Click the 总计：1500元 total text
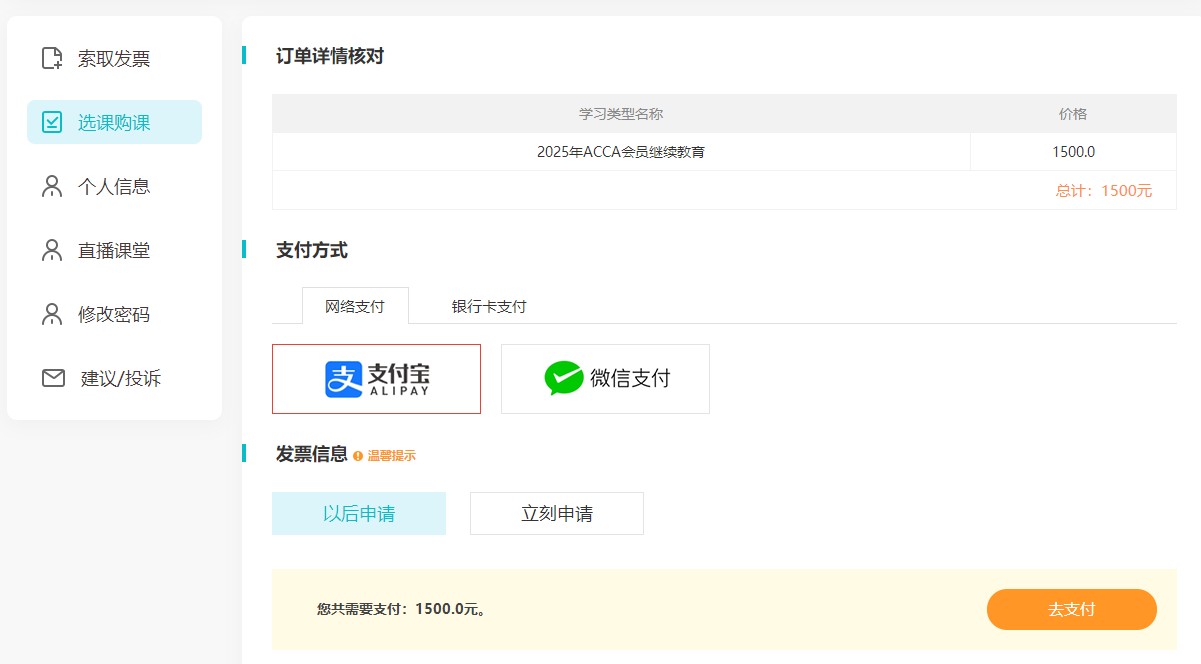 (1104, 190)
